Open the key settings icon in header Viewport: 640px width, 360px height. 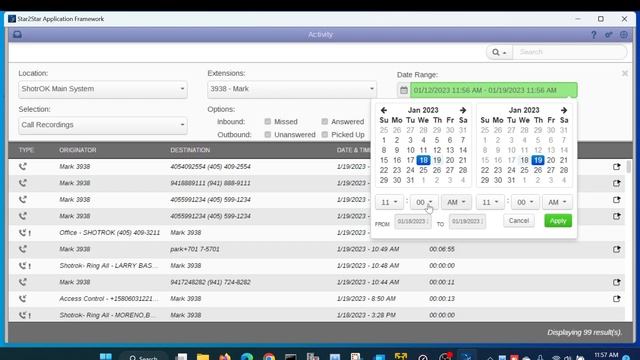coord(609,35)
